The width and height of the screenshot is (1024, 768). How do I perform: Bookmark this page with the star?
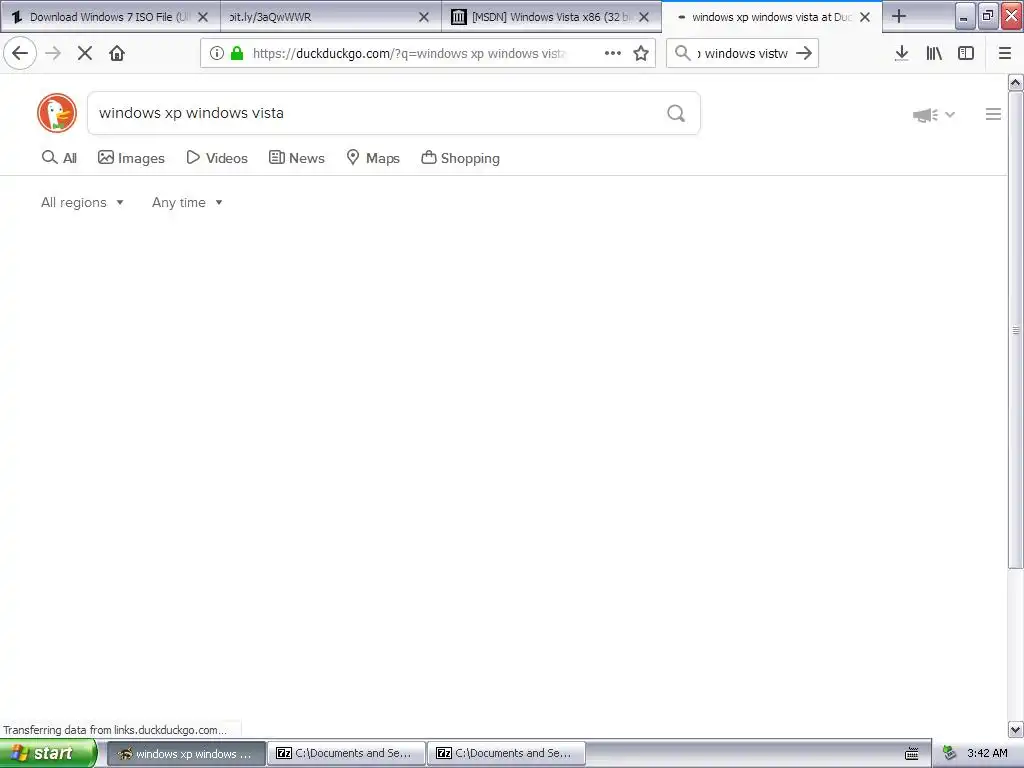[641, 53]
